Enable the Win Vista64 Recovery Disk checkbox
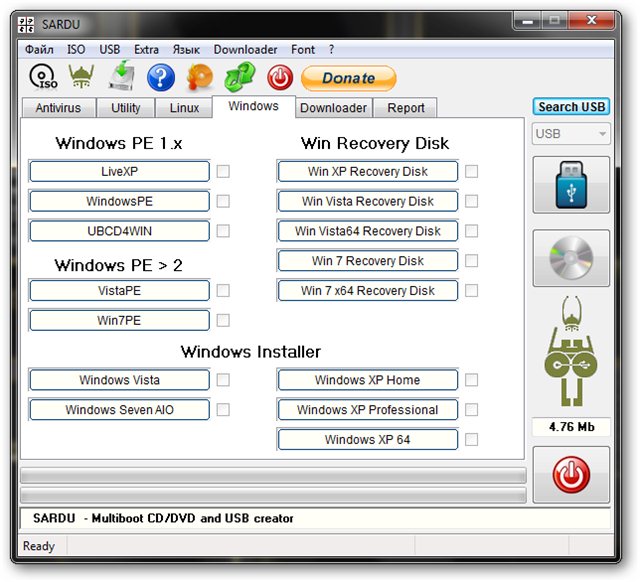The height and width of the screenshot is (582, 640). click(x=471, y=231)
